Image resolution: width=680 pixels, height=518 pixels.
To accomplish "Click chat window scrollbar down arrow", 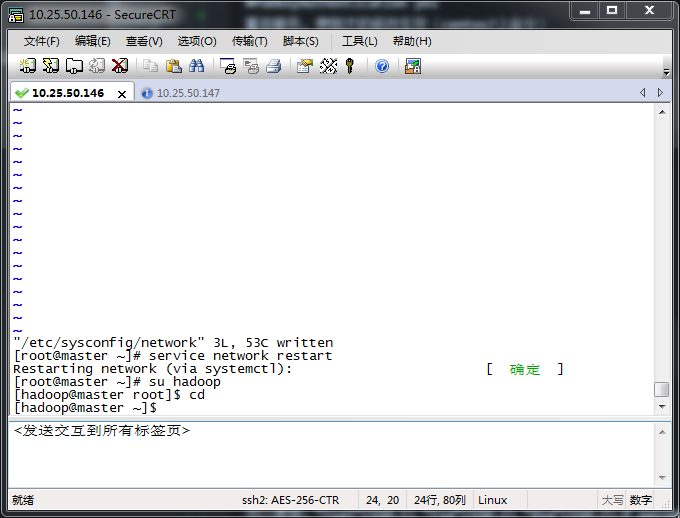I will point(661,477).
